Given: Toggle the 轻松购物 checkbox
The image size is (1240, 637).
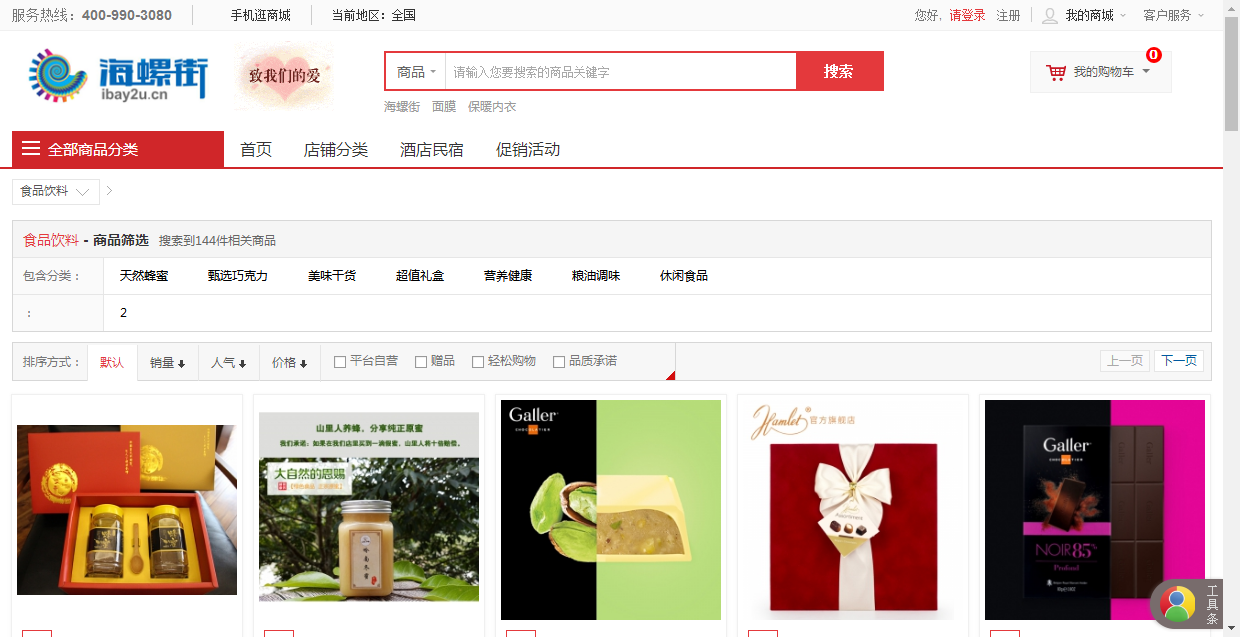Looking at the screenshot, I should click(478, 361).
